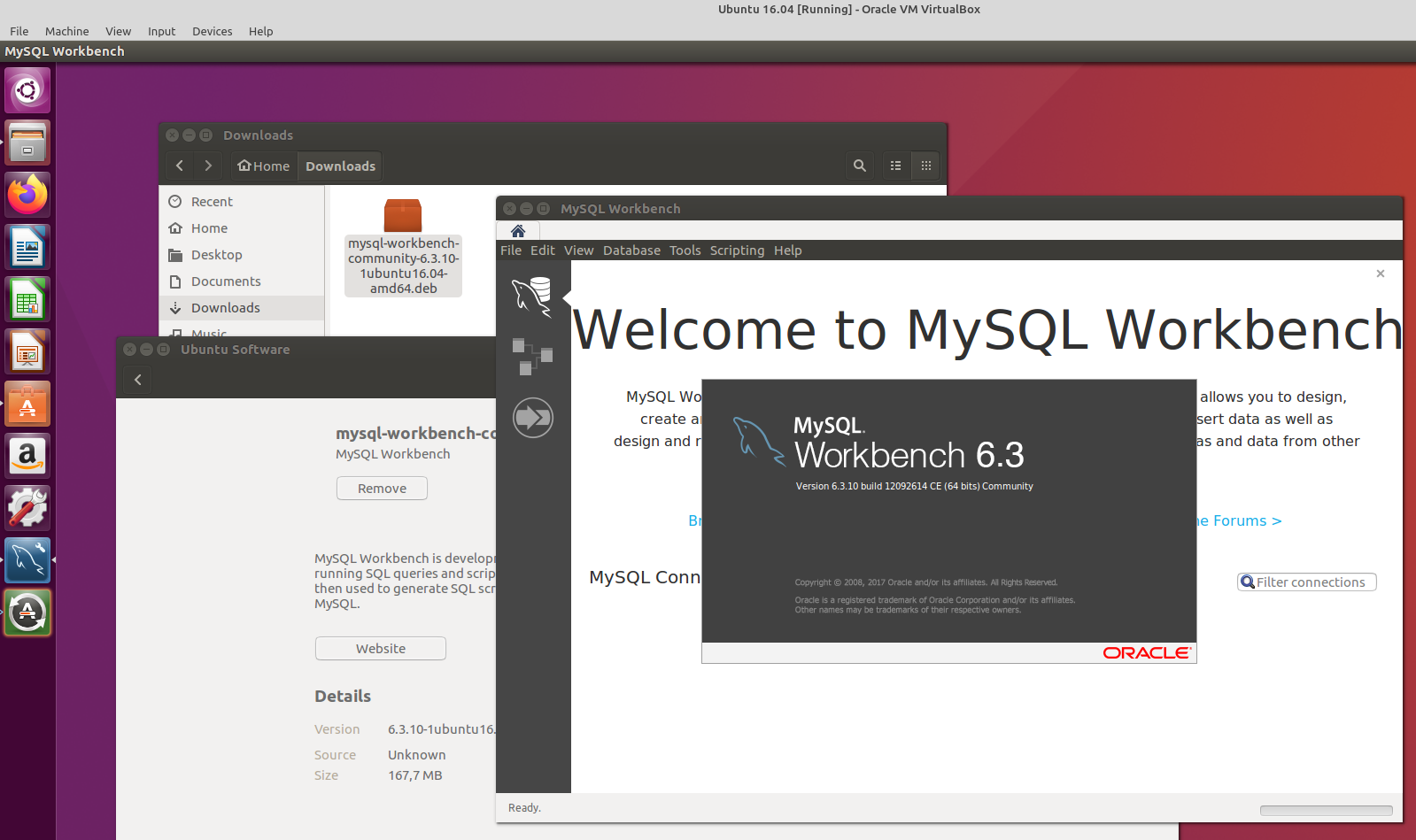The width and height of the screenshot is (1416, 840).
Task: Open Migration wizard sidebar arrow icon
Action: pyautogui.click(x=533, y=417)
